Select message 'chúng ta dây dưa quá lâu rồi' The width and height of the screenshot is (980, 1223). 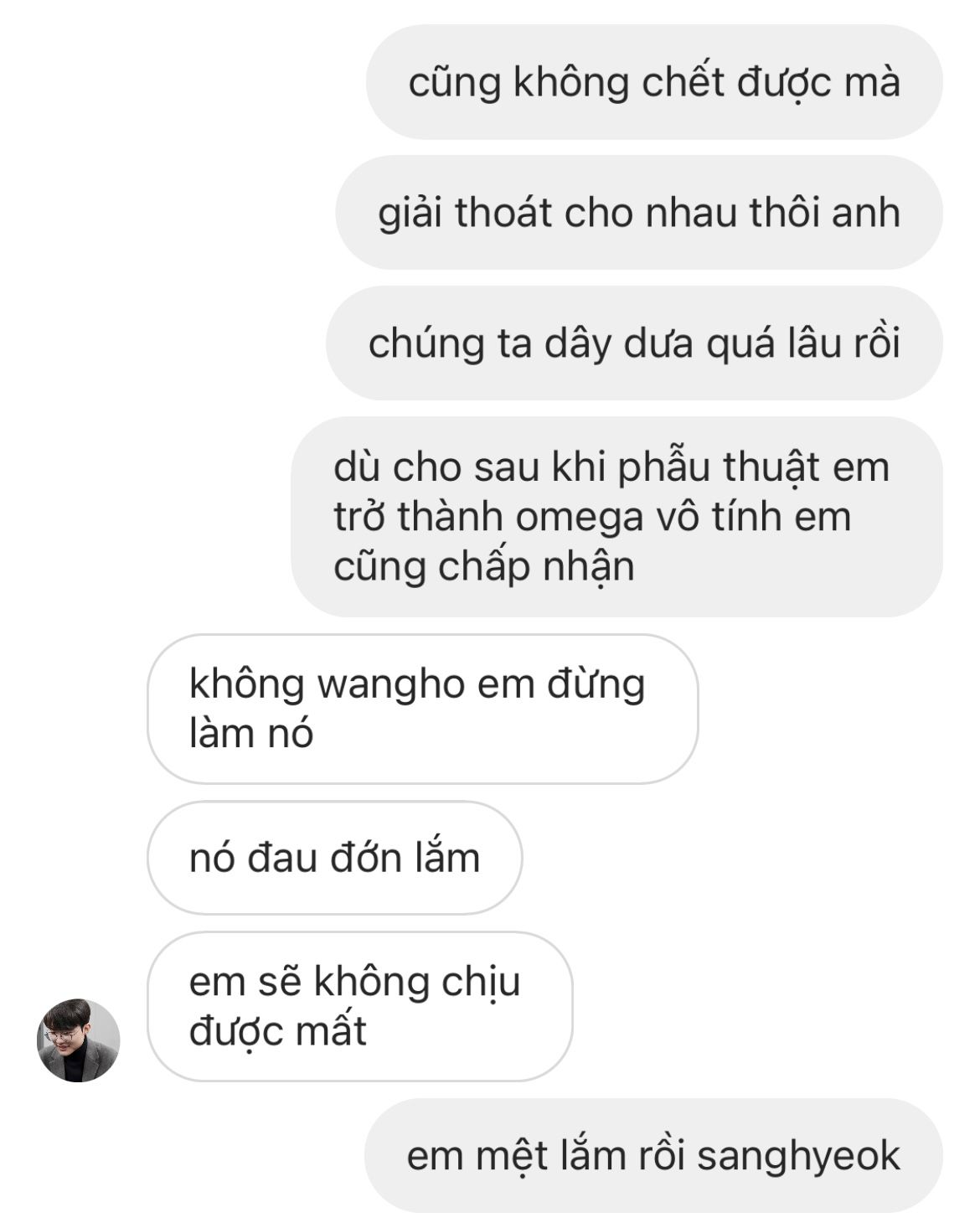tap(634, 343)
